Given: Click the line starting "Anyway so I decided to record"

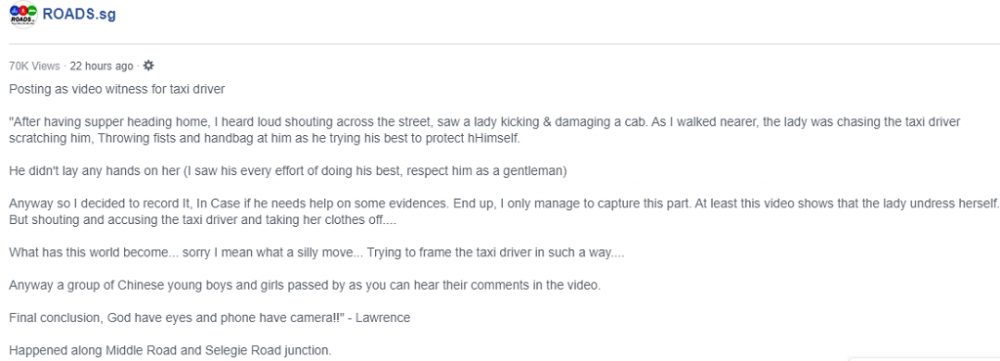Looking at the screenshot, I should [x=504, y=203].
